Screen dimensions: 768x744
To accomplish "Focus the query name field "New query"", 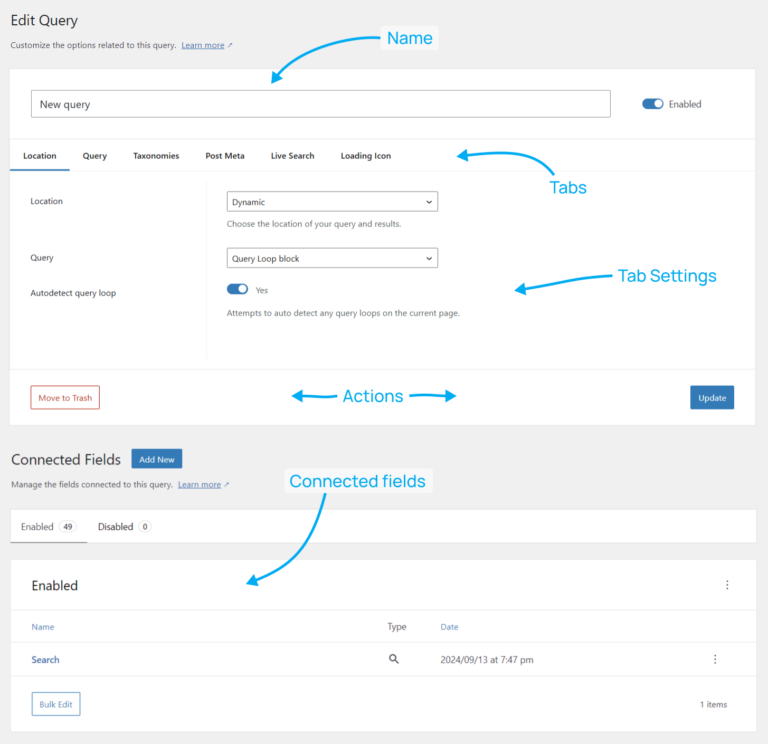I will (321, 104).
